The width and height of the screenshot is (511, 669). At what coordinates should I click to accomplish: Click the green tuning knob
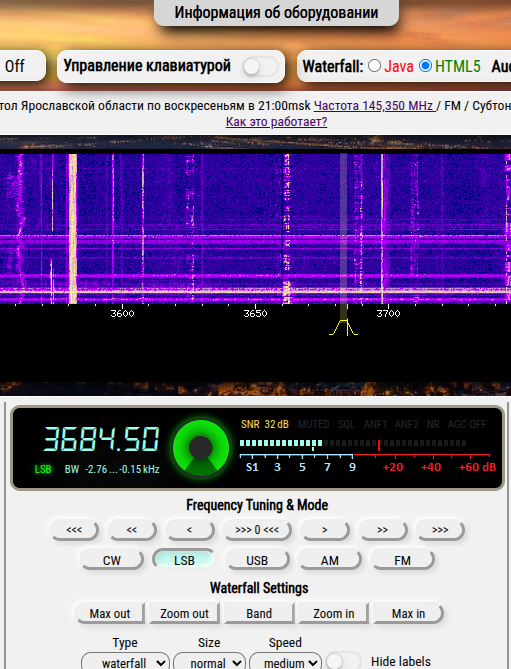tap(201, 448)
